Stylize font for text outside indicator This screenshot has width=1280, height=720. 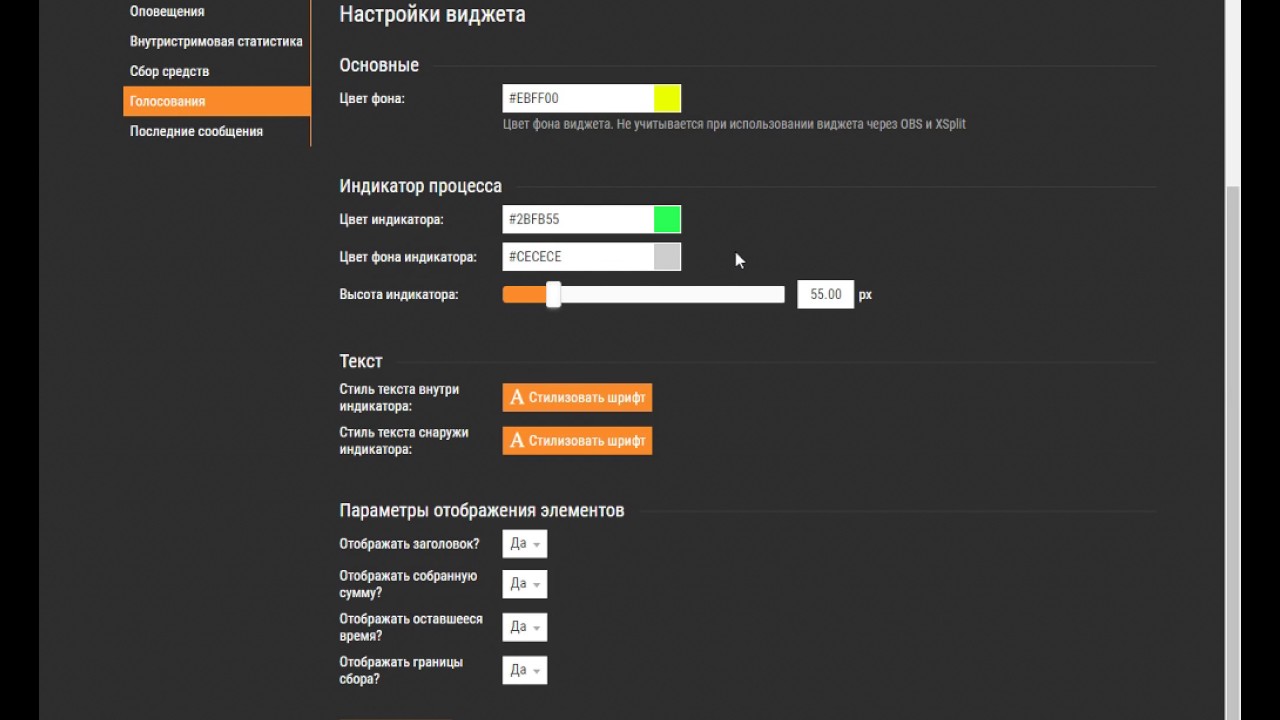click(577, 440)
